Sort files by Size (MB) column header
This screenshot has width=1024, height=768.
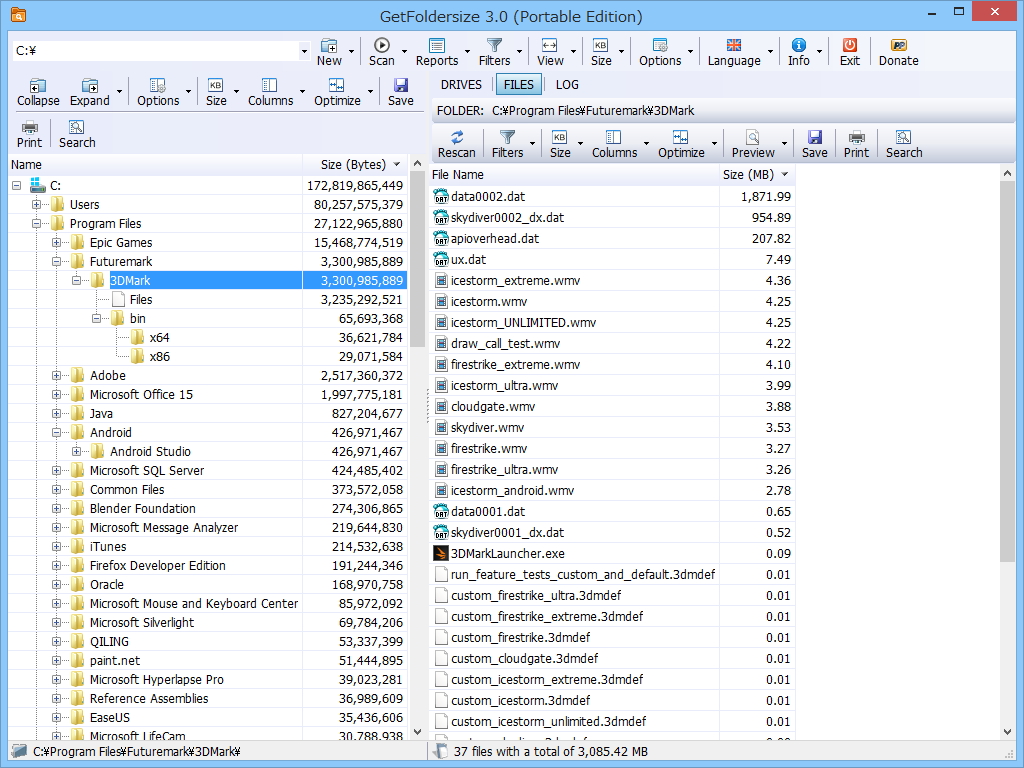click(756, 174)
